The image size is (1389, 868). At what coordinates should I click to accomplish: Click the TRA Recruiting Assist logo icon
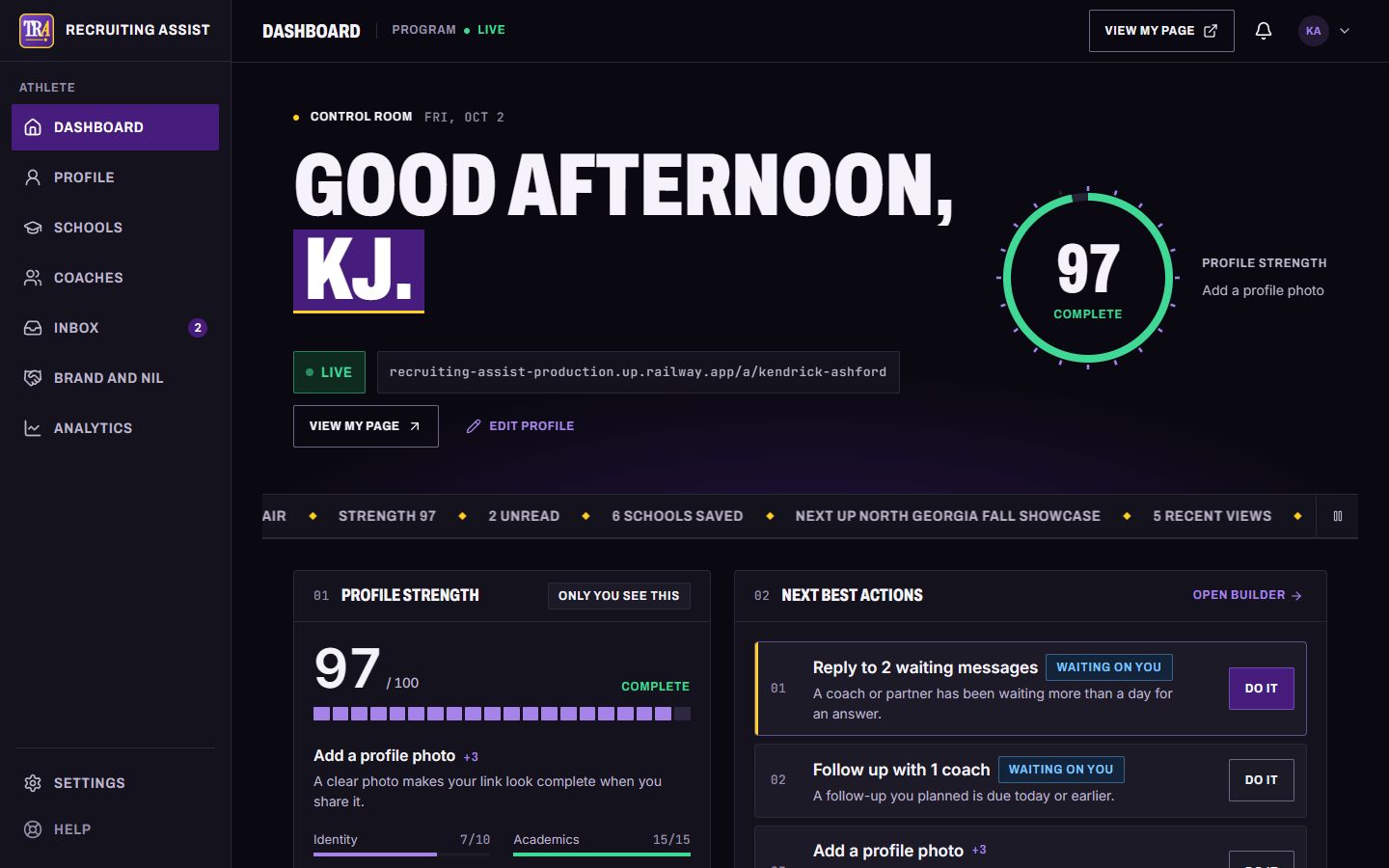37,30
